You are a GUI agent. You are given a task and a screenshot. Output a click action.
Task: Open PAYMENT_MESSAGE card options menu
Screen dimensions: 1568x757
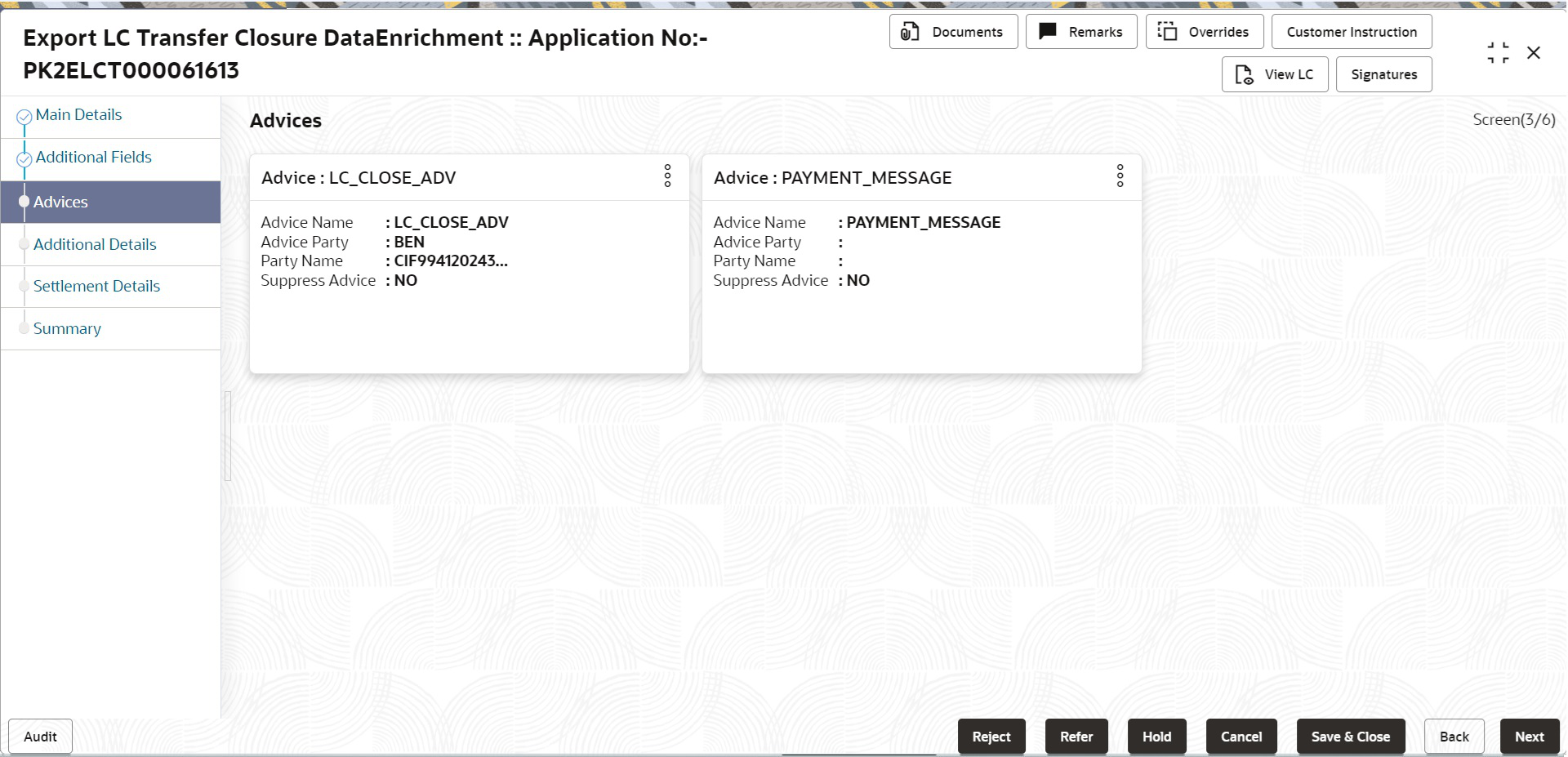coord(1120,176)
